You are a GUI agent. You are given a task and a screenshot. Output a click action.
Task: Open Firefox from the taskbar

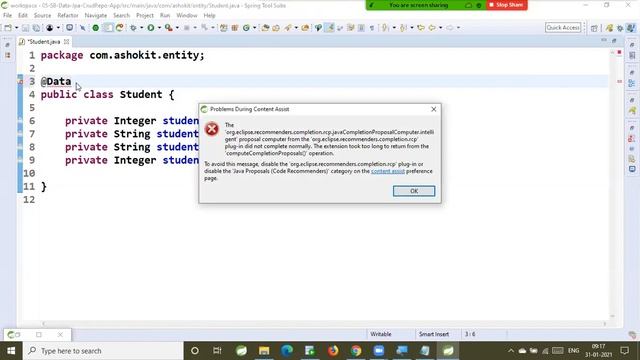pos(333,351)
